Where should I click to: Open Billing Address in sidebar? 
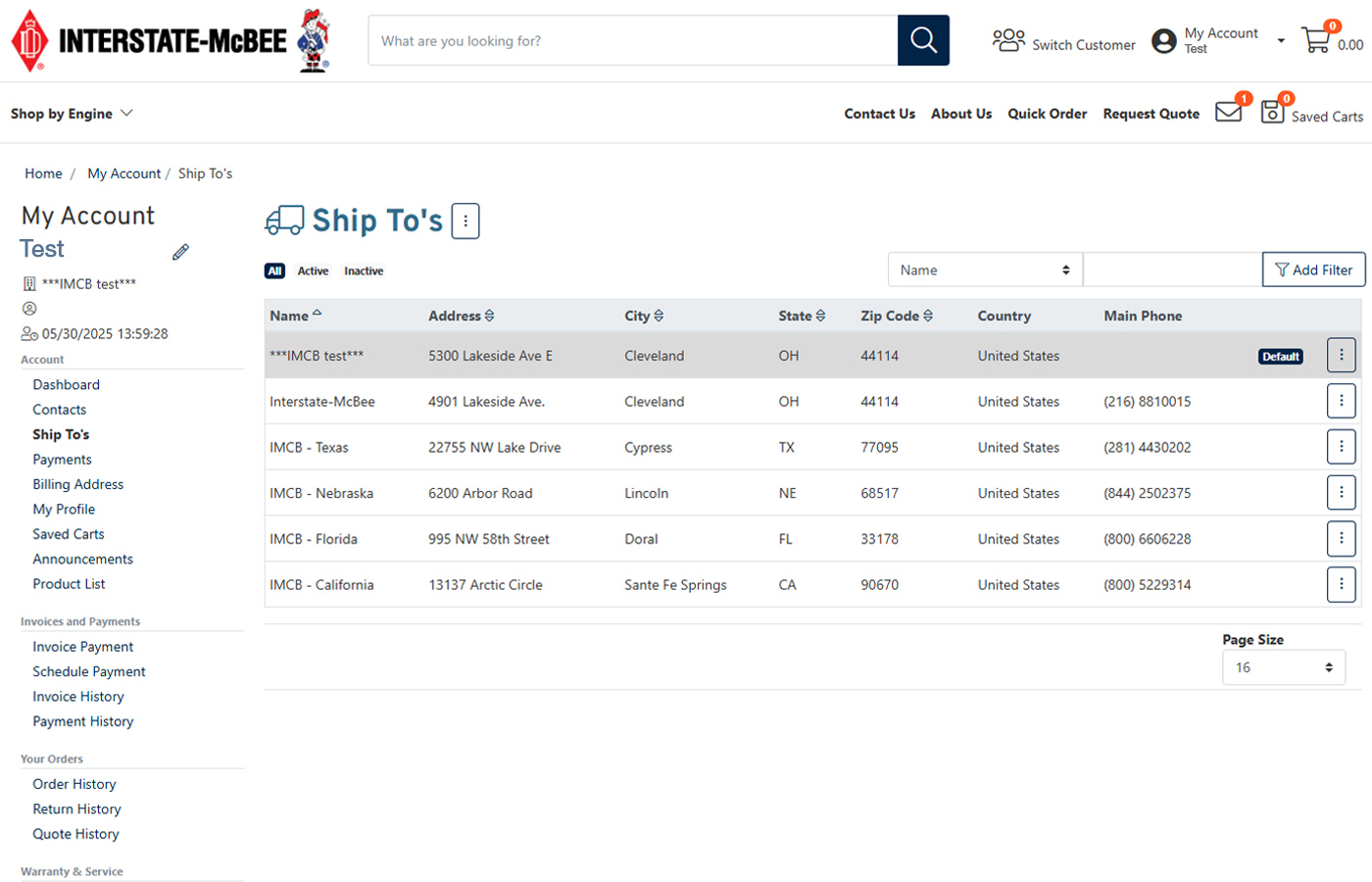[x=77, y=484]
